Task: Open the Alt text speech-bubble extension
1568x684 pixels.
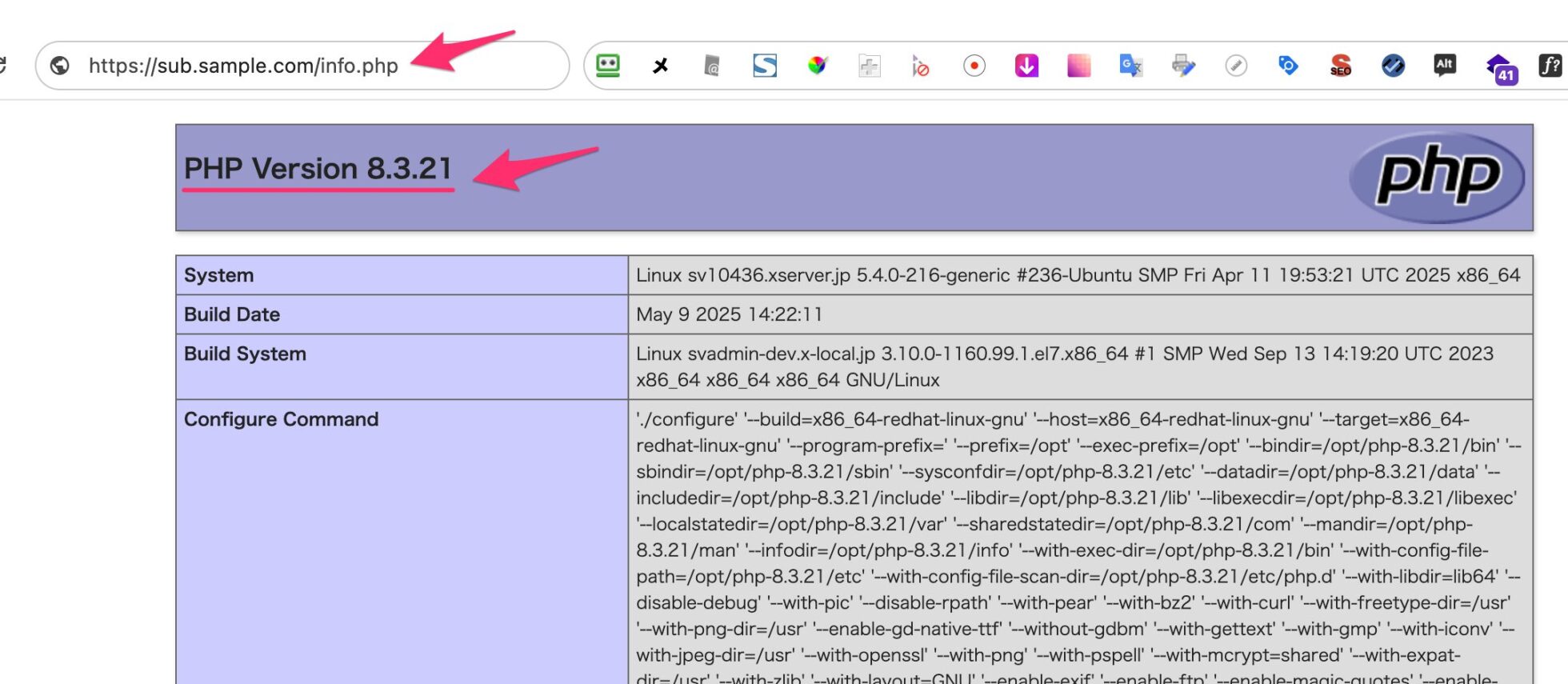Action: [x=1445, y=66]
